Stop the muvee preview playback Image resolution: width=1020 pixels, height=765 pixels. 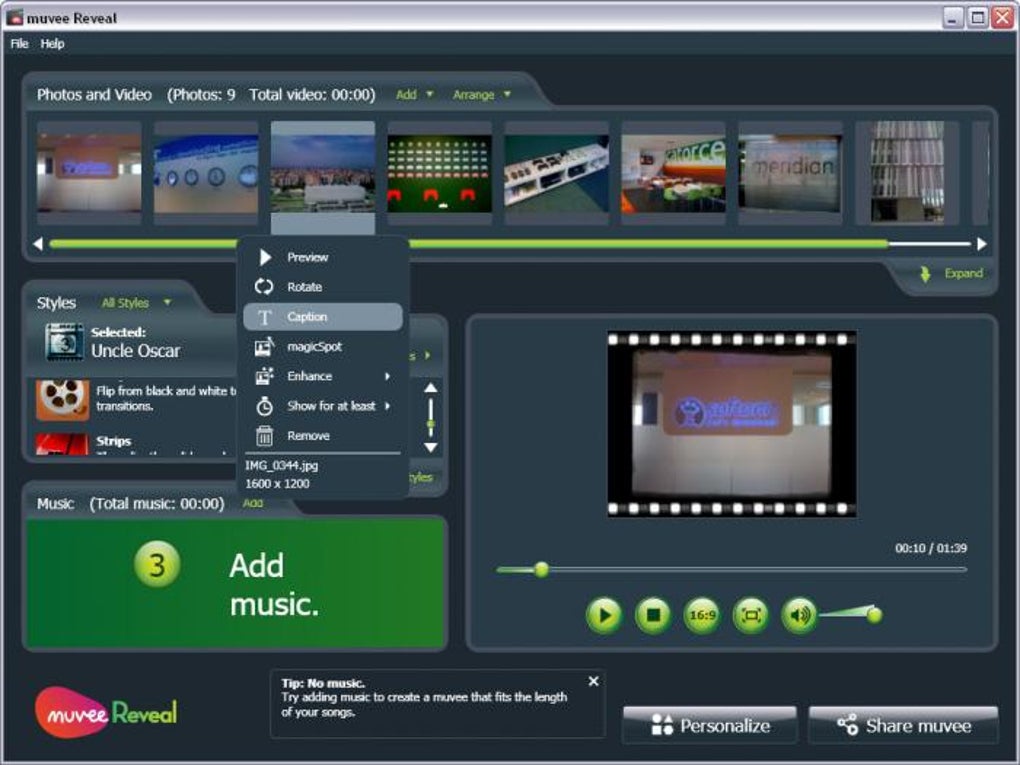[653, 615]
